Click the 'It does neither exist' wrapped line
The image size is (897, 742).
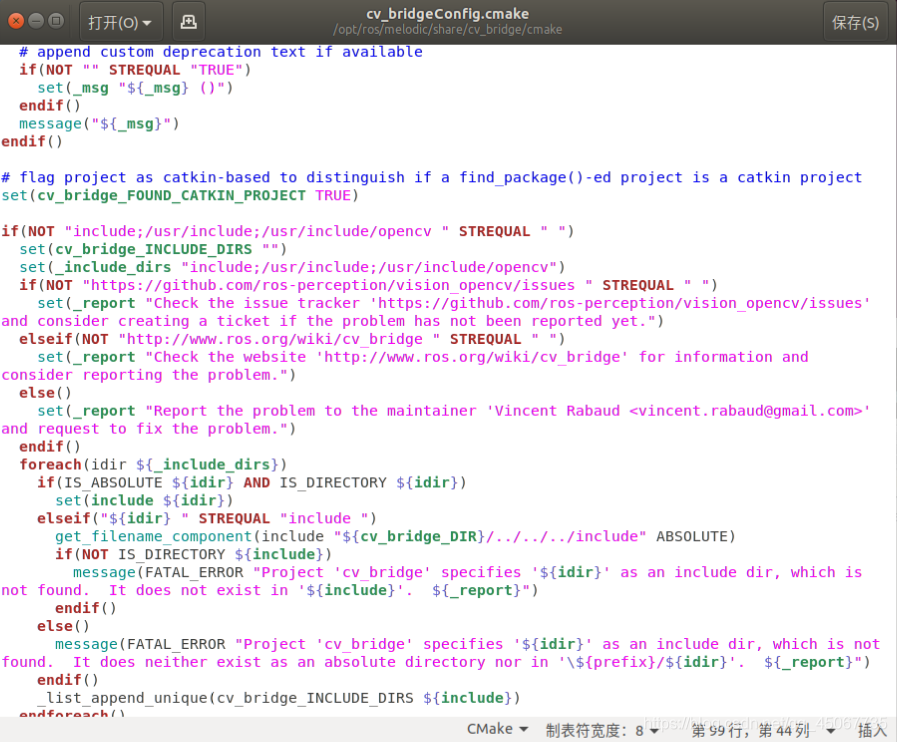click(x=436, y=662)
